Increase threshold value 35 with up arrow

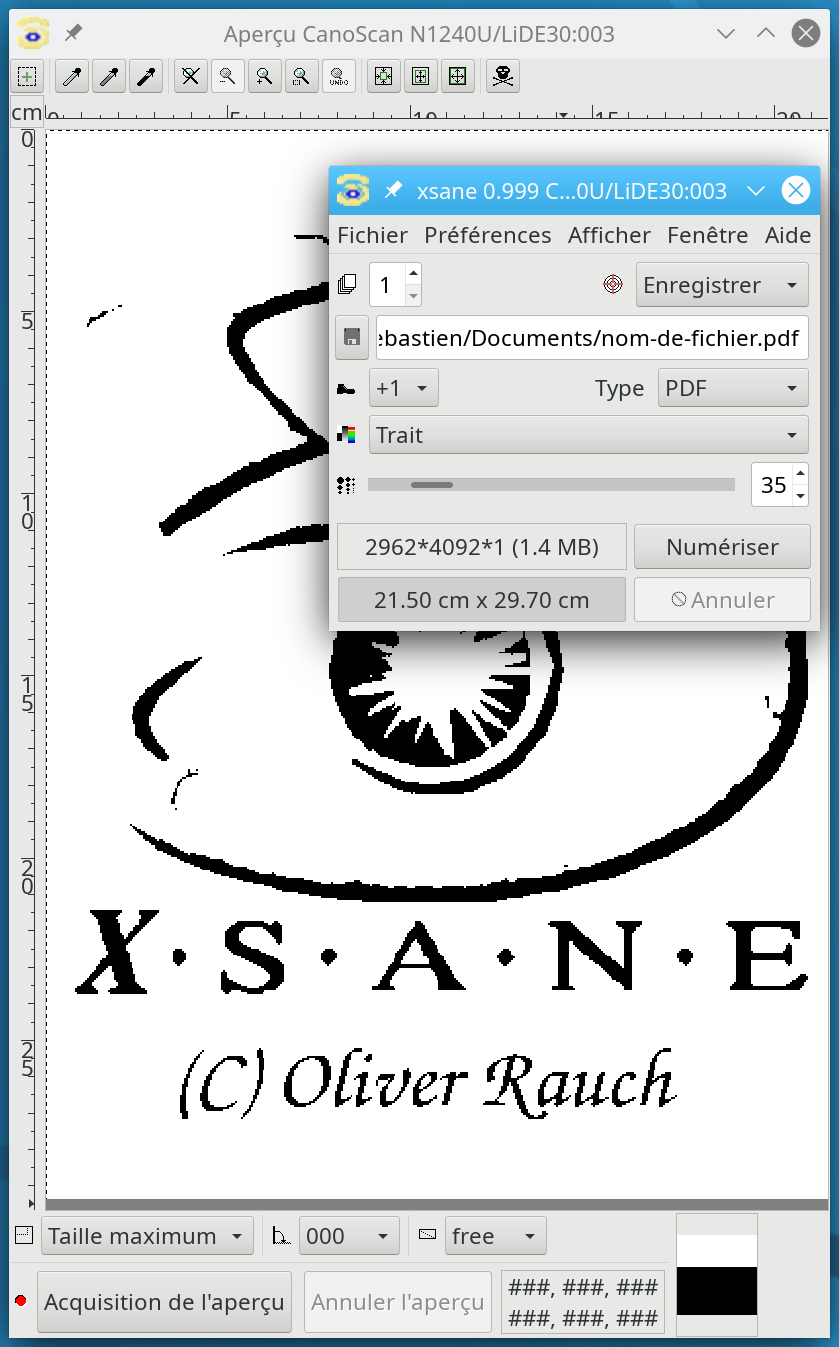(800, 474)
